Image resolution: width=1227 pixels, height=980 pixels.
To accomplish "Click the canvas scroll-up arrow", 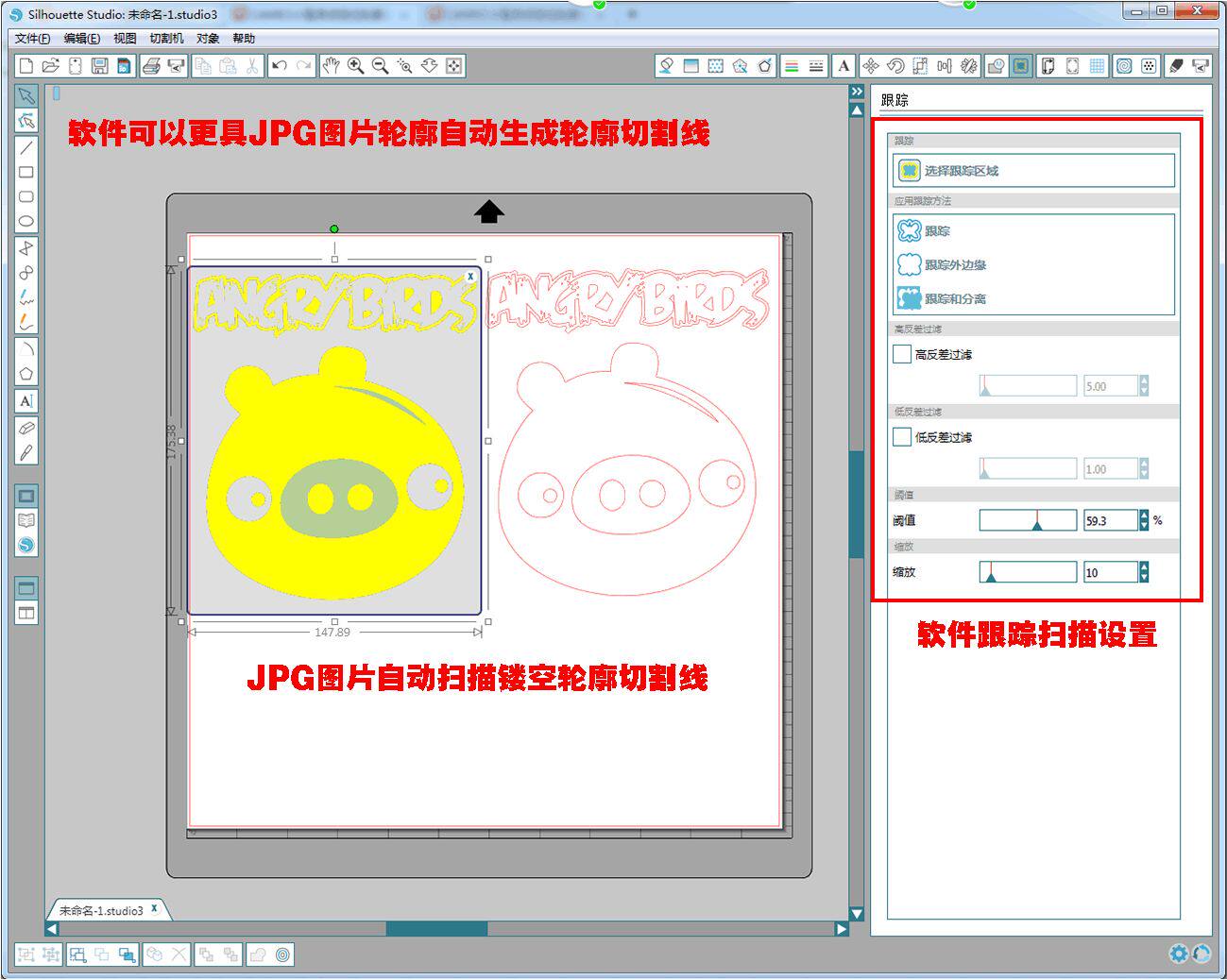I will point(857,110).
